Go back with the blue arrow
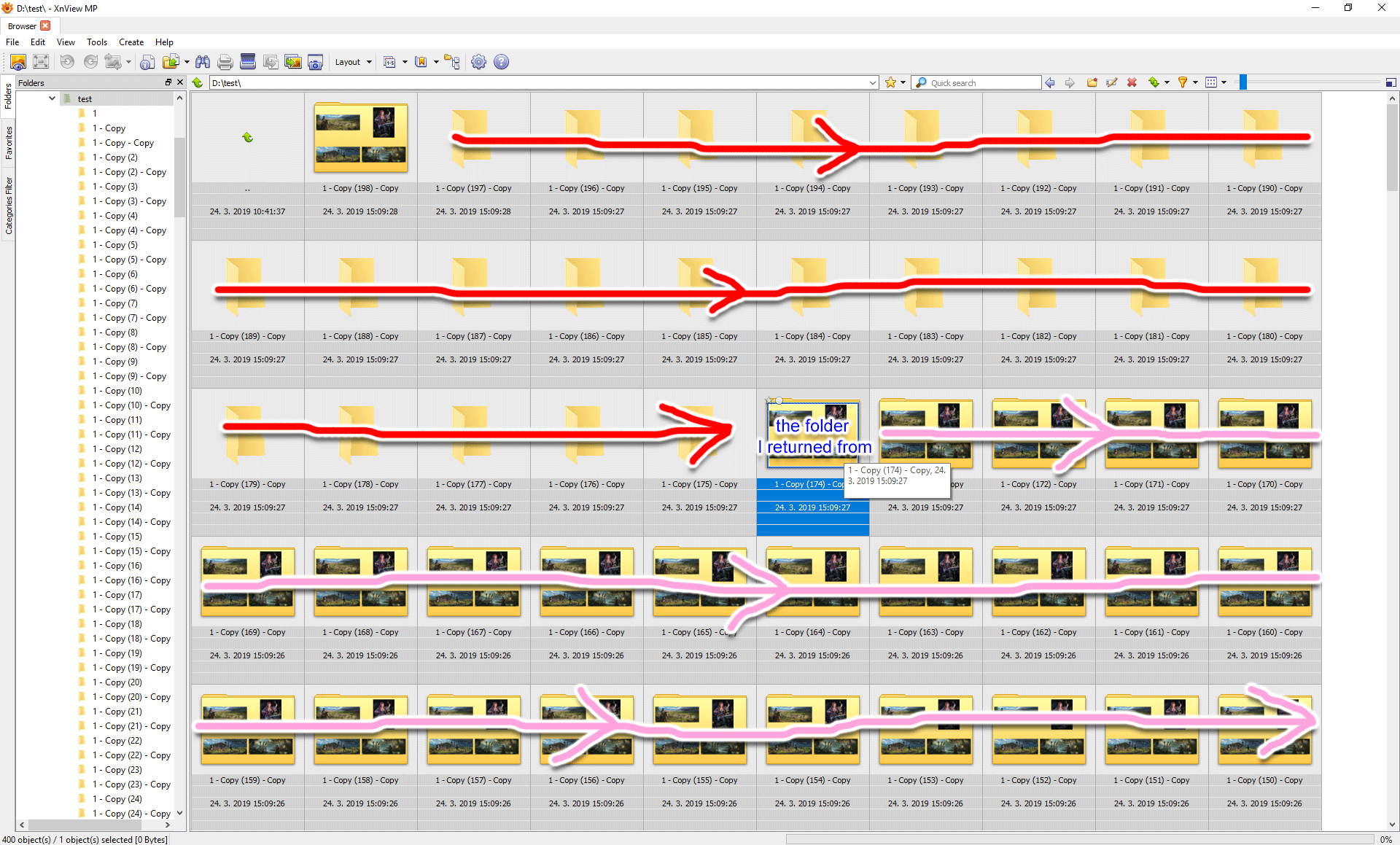This screenshot has height=845, width=1400. [1050, 82]
